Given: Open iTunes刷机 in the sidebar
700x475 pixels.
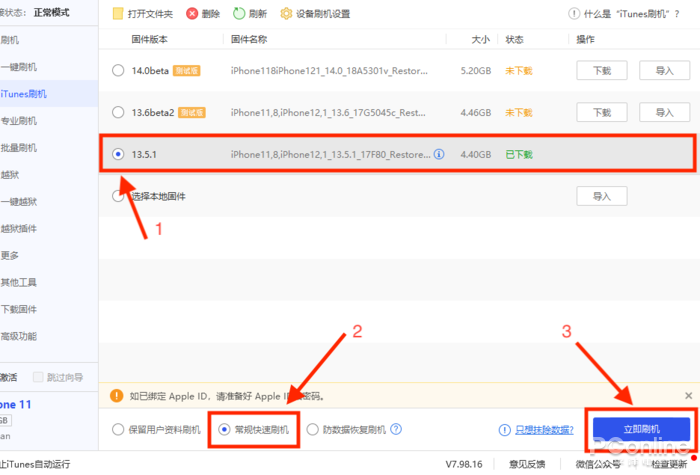Looking at the screenshot, I should (x=23, y=94).
